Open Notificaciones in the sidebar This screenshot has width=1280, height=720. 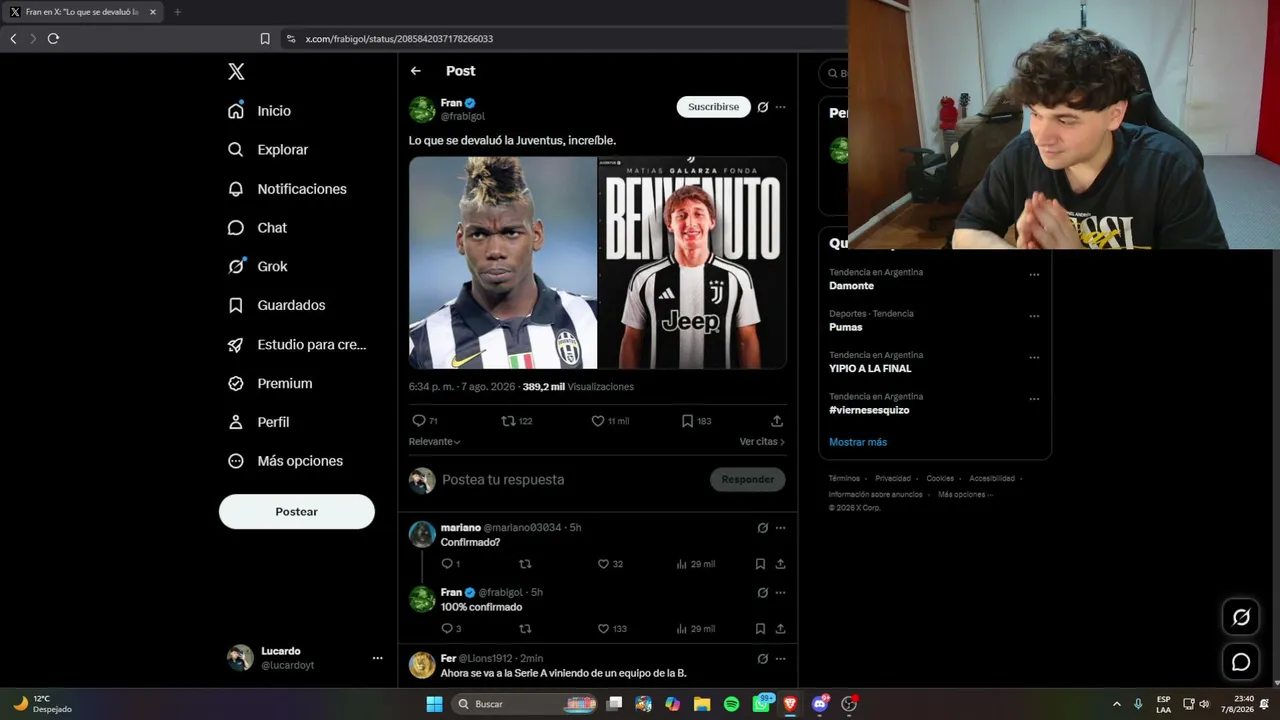pyautogui.click(x=287, y=189)
